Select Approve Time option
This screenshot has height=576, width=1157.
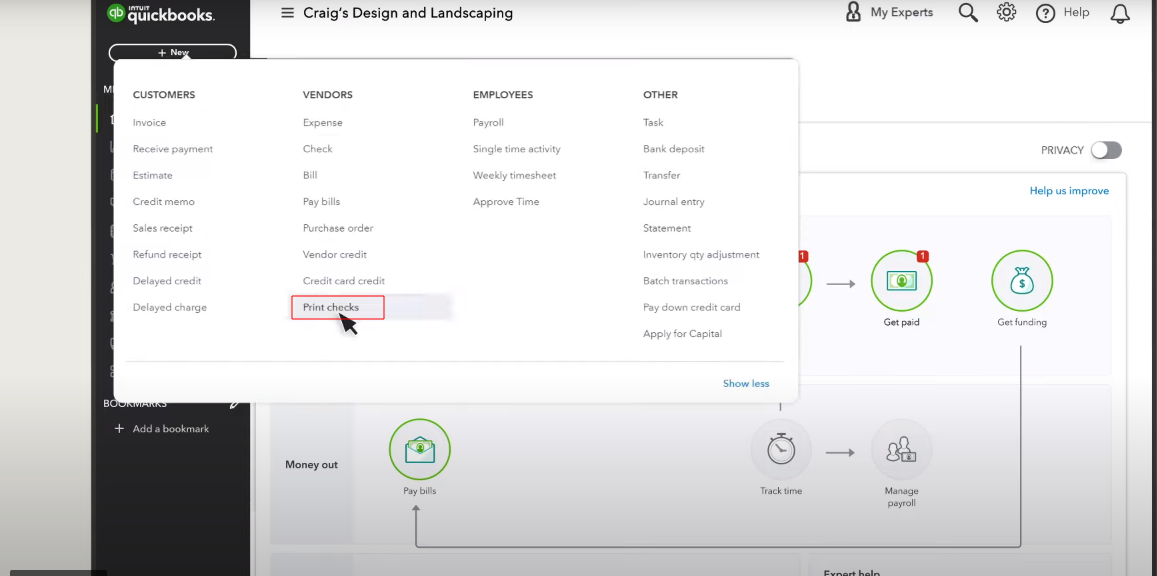click(506, 201)
